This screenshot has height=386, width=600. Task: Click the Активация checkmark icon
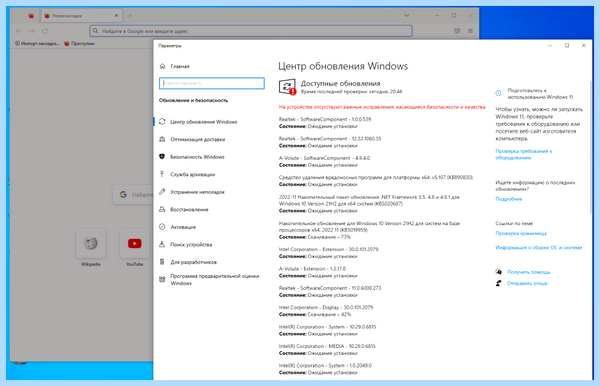162,227
